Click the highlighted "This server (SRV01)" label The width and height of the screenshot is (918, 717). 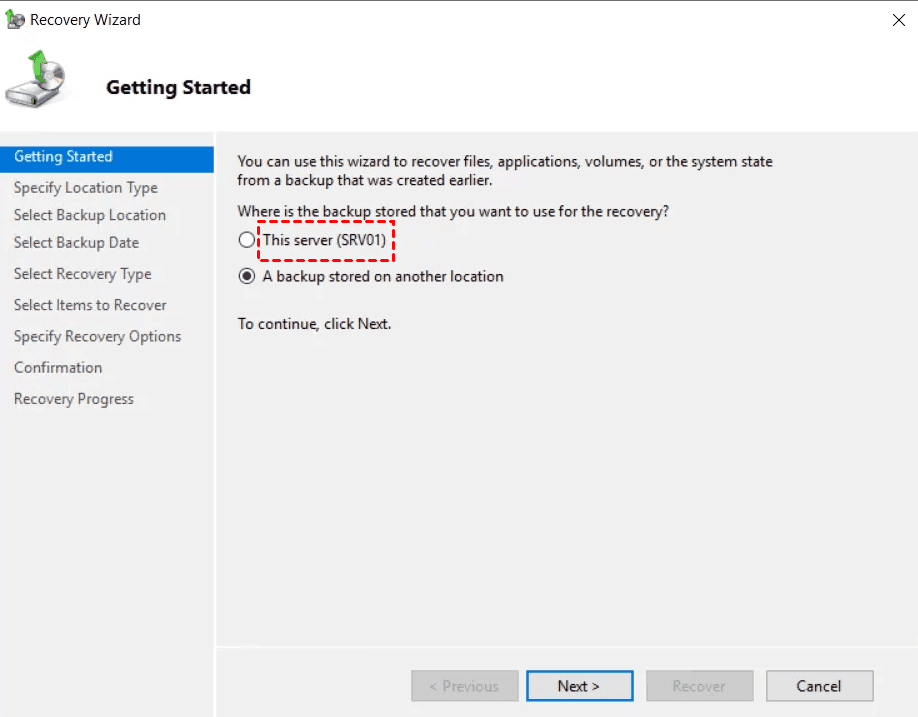click(325, 240)
